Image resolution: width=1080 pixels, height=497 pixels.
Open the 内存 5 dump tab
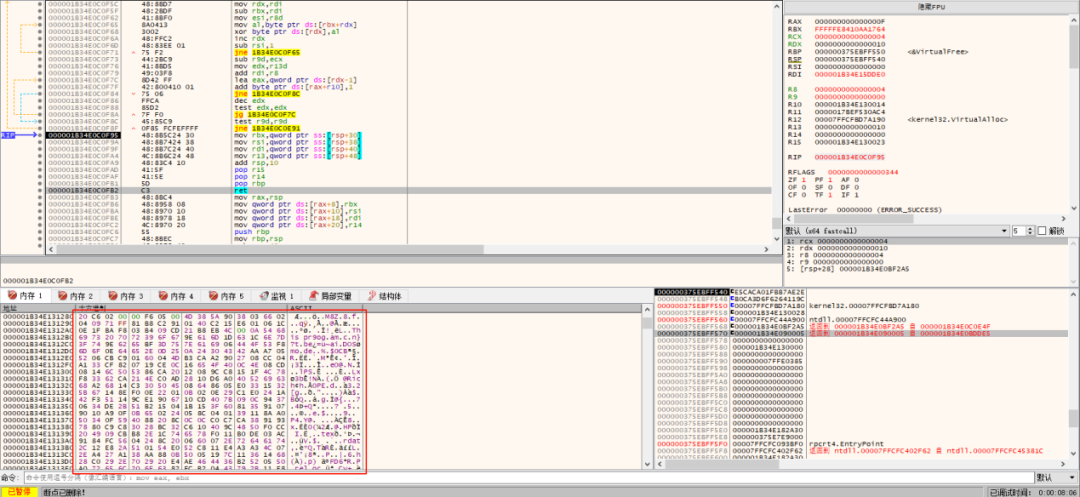click(x=227, y=295)
